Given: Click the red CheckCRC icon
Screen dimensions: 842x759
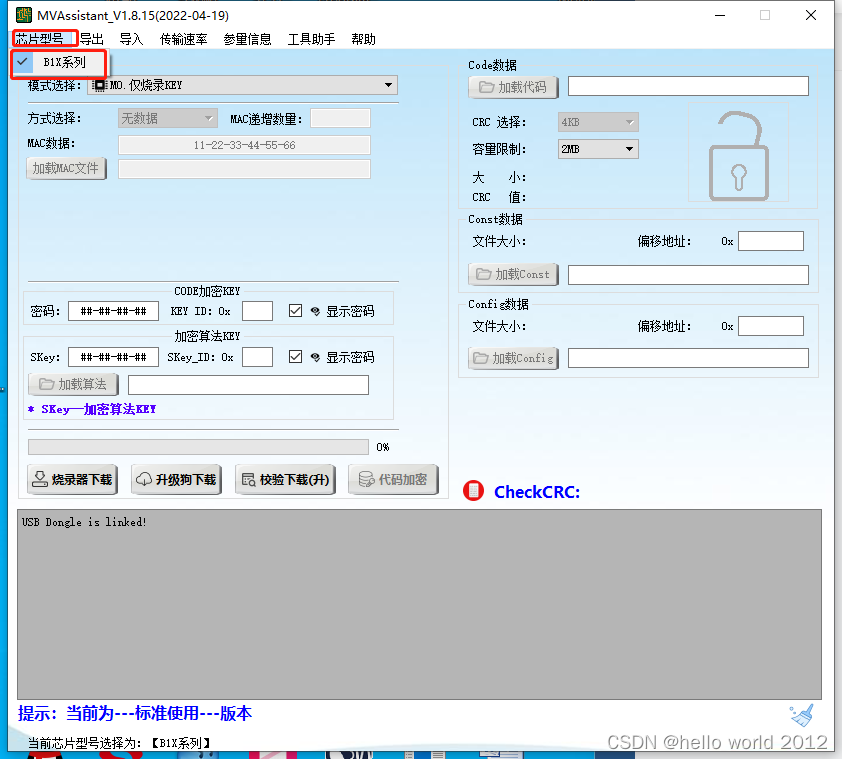Looking at the screenshot, I should pyautogui.click(x=473, y=490).
